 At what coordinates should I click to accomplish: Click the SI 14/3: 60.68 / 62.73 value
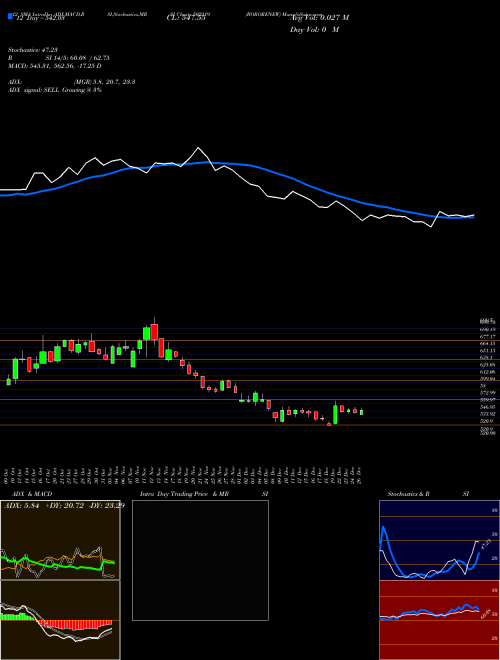pyautogui.click(x=77, y=58)
